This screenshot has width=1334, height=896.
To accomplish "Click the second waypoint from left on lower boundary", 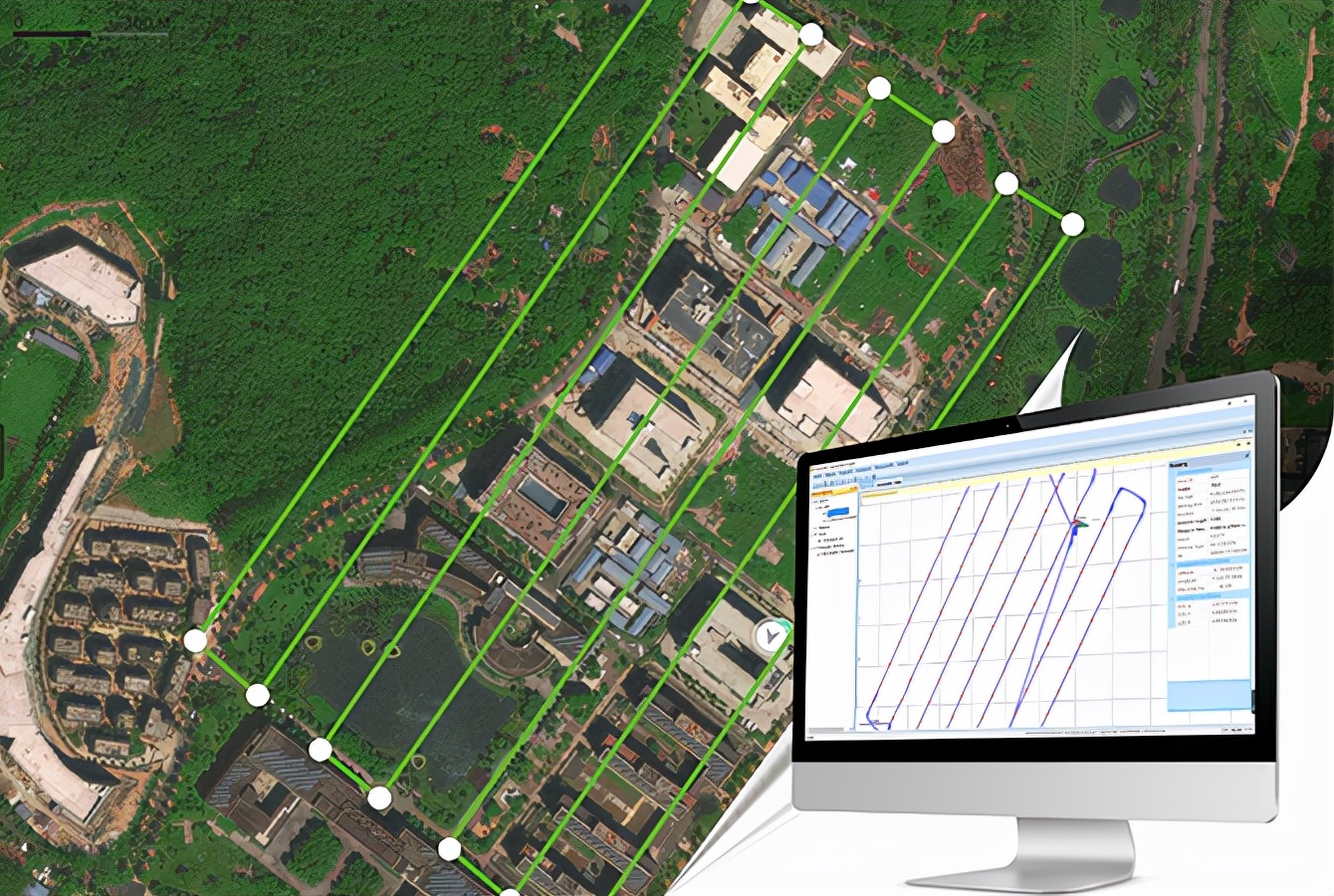I will click(258, 695).
